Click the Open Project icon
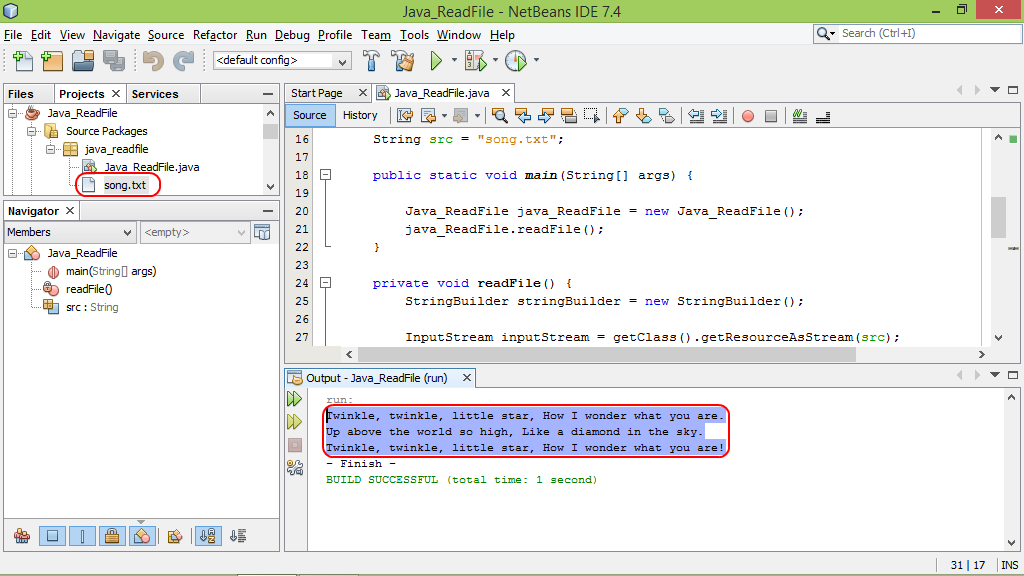Image resolution: width=1024 pixels, height=576 pixels. tap(83, 61)
